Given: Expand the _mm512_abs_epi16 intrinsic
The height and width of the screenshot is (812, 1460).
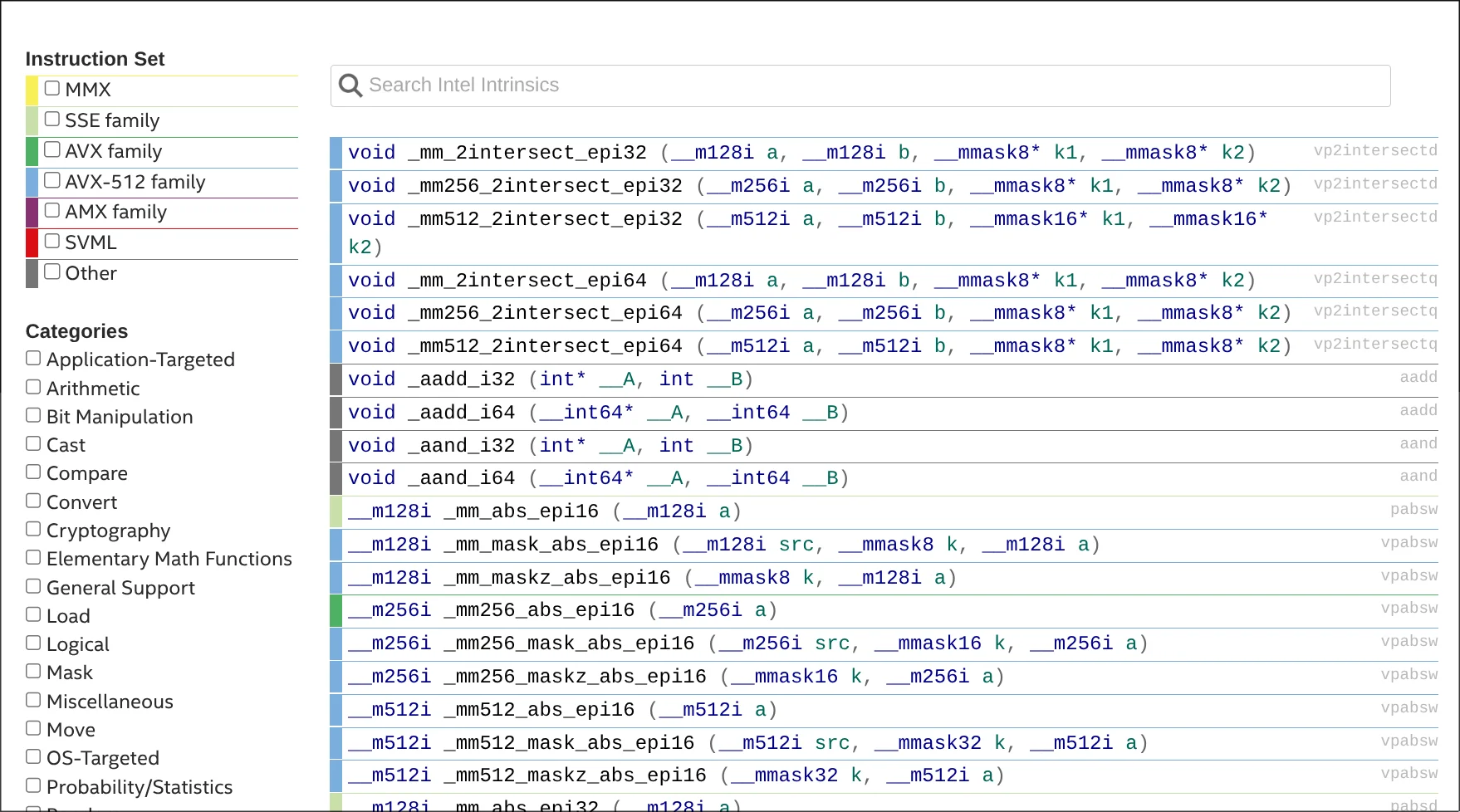Looking at the screenshot, I should pos(884,710).
